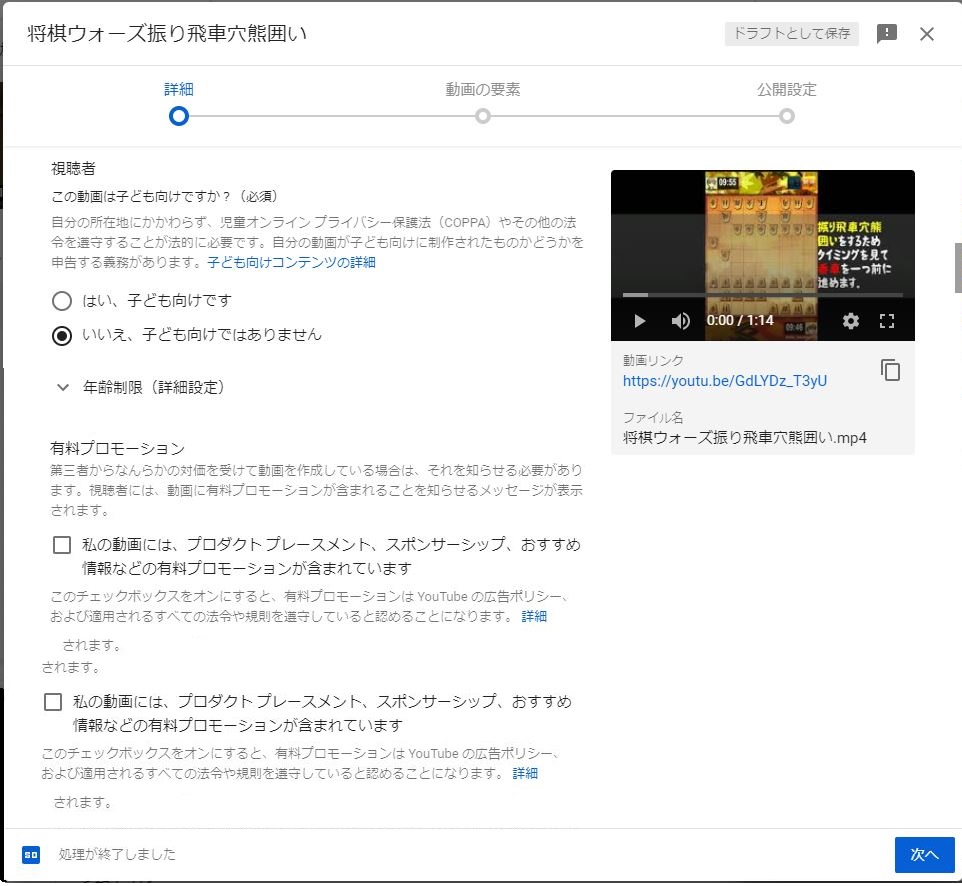Click the send feedback icon
962x886 pixels.
tap(887, 34)
